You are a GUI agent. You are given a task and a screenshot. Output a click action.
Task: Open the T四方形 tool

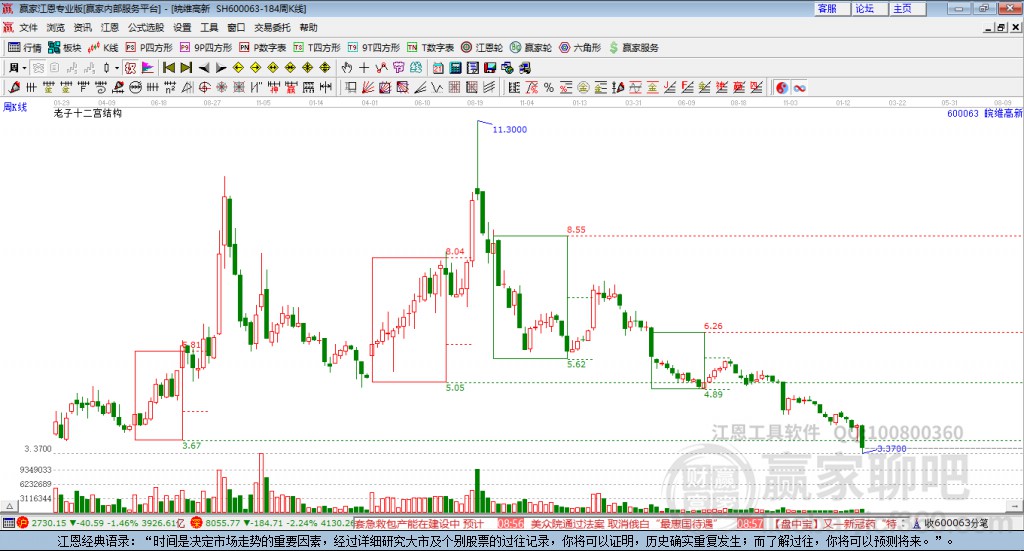coord(317,48)
